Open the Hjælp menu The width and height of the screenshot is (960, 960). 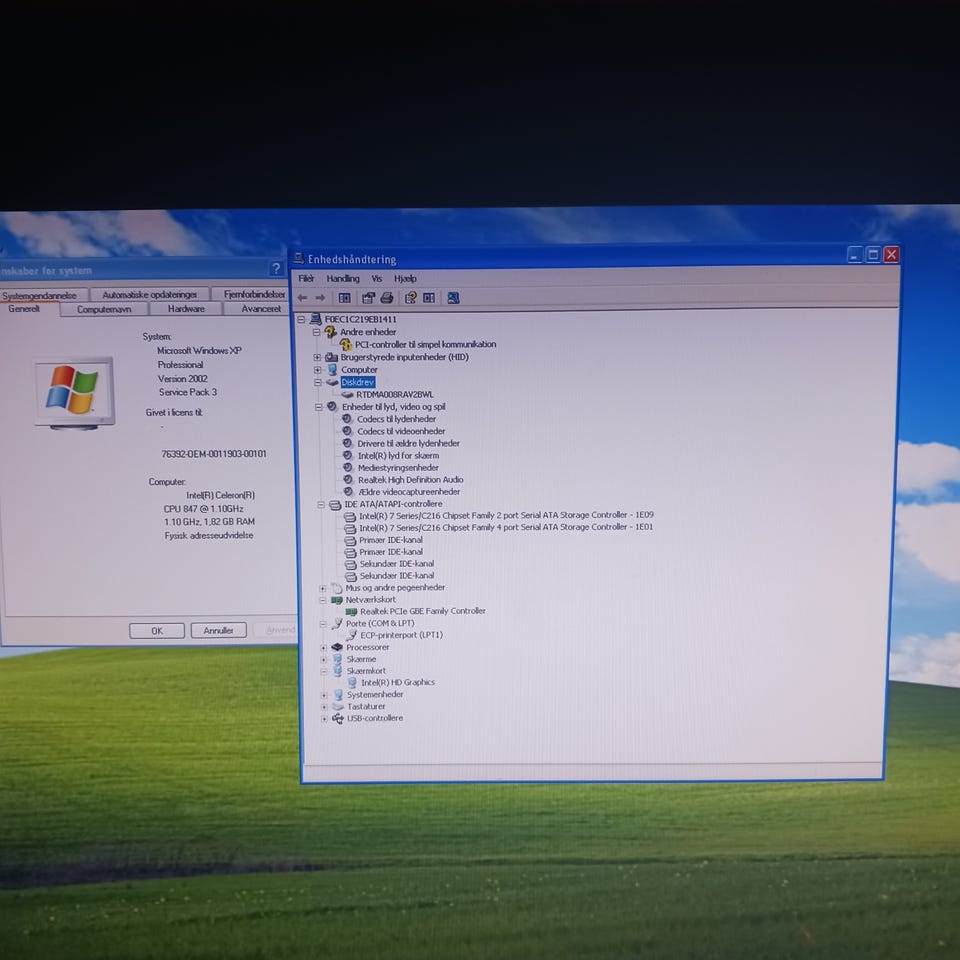coord(405,279)
